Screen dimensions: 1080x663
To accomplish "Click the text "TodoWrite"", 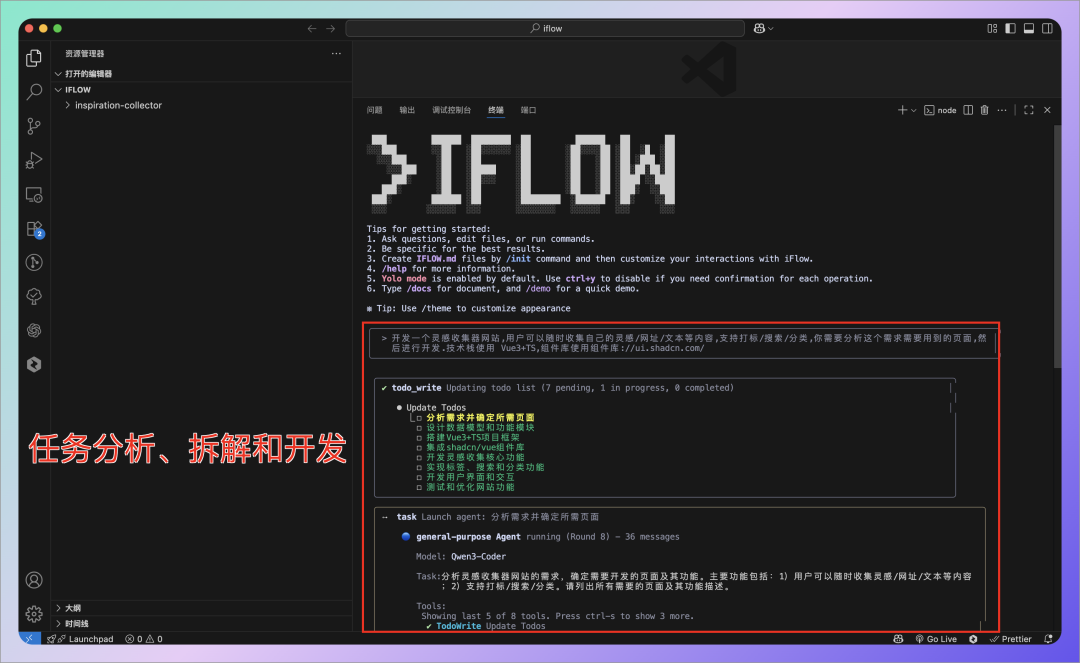I will click(458, 626).
